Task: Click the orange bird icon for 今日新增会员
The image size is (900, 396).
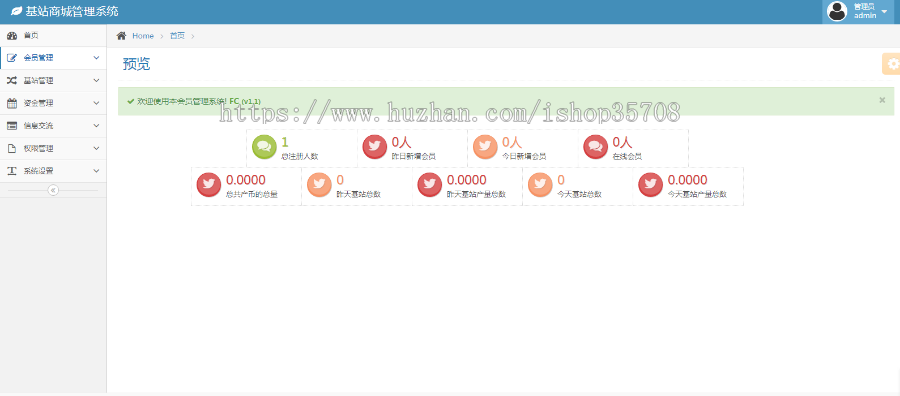Action: pyautogui.click(x=485, y=147)
